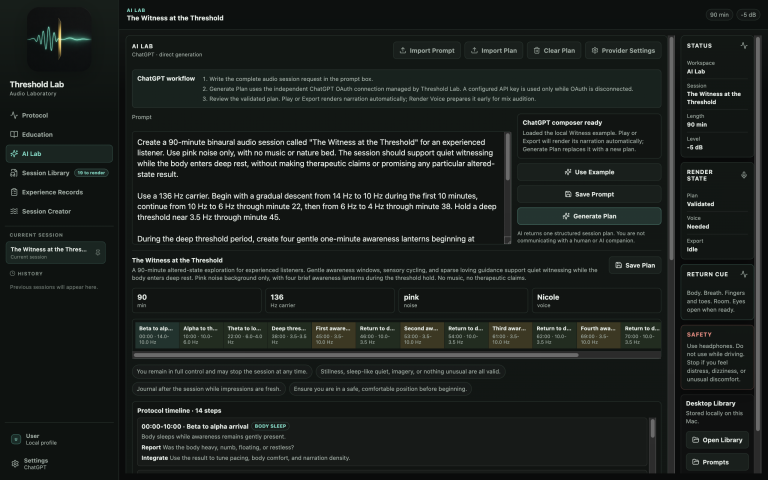Click the BODY SLEEP tag on first step
This screenshot has width=768, height=480.
[x=270, y=426]
